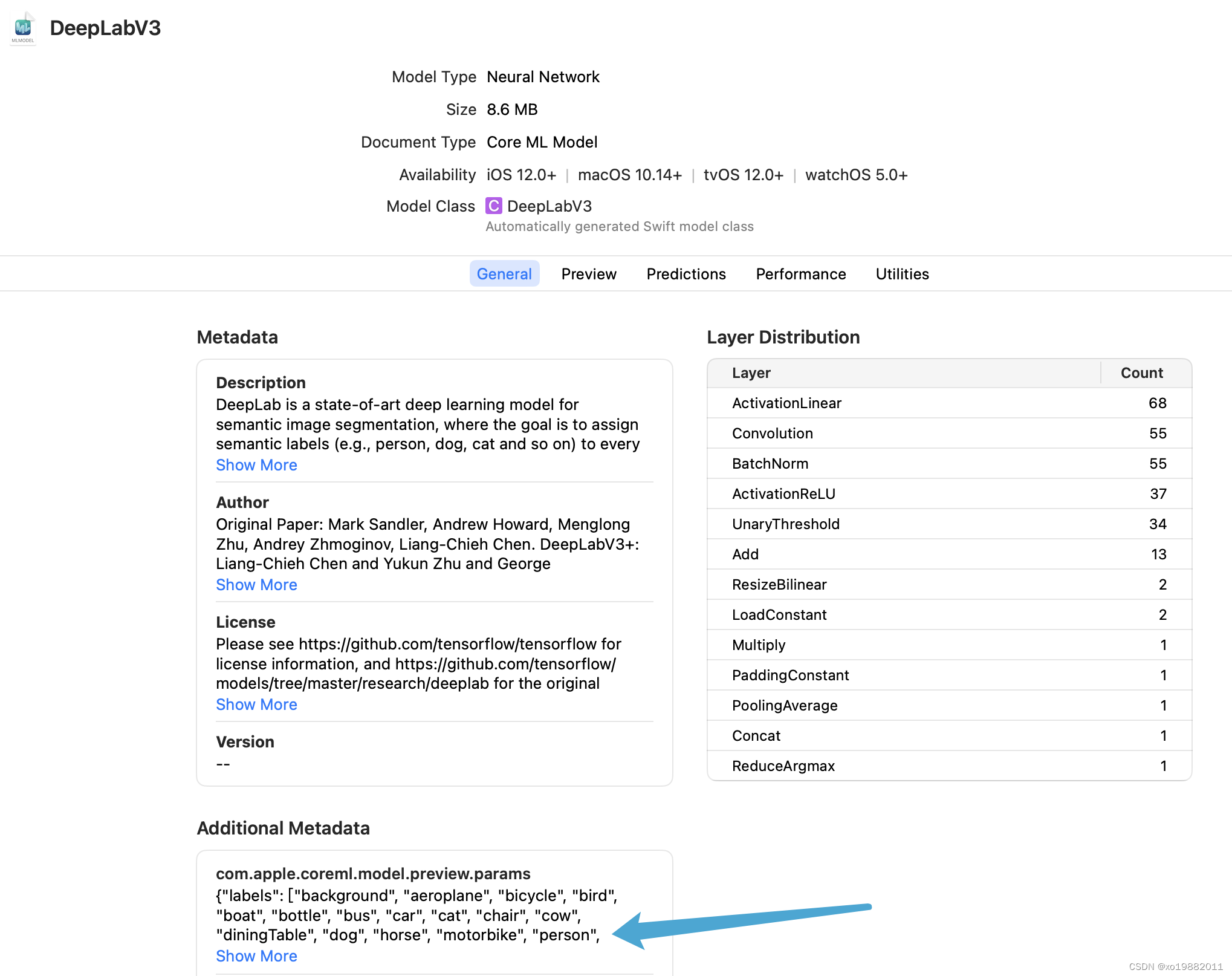
Task: Select the General tab
Action: pyautogui.click(x=504, y=274)
